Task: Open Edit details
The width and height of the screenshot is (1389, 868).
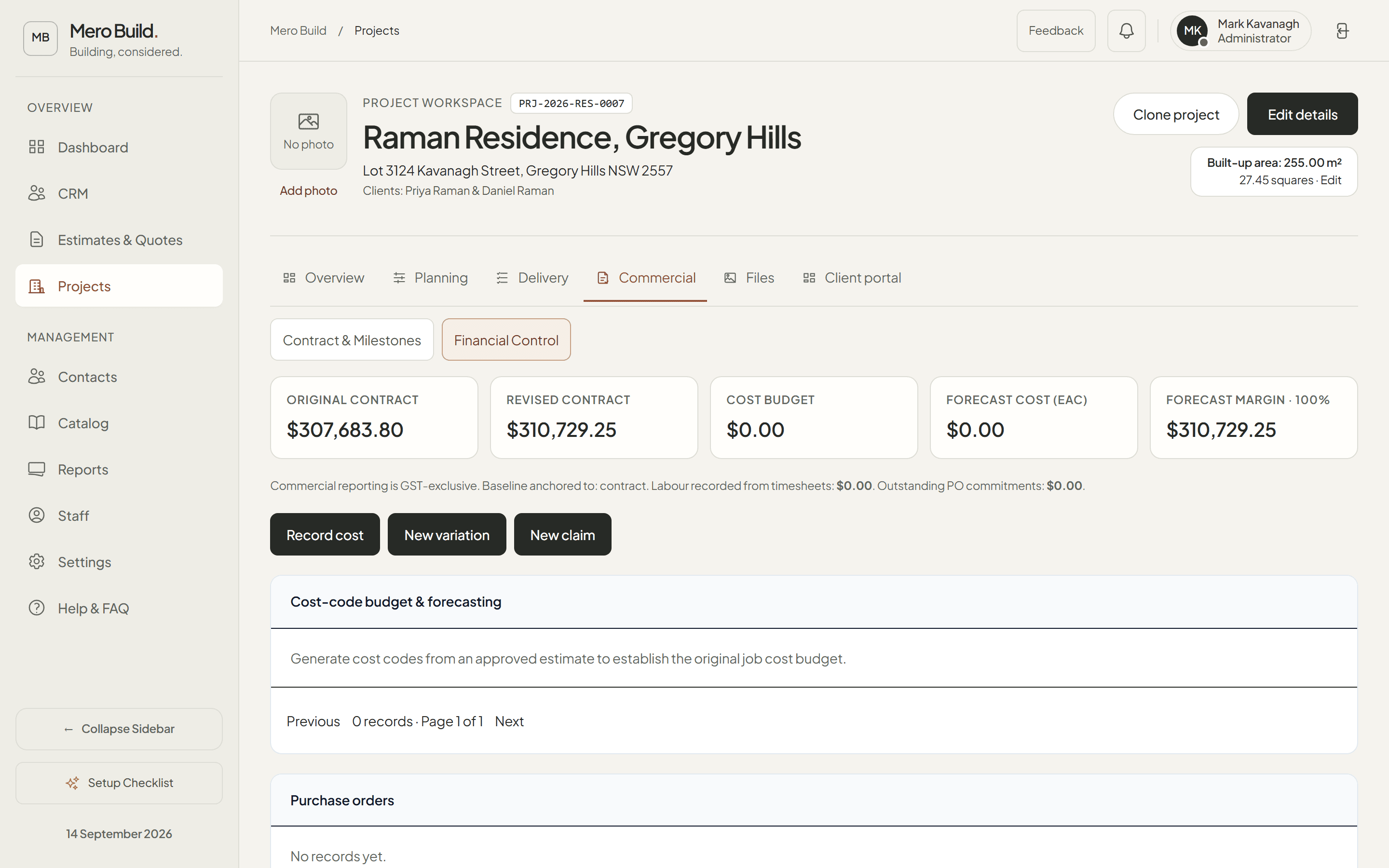Action: [1302, 114]
